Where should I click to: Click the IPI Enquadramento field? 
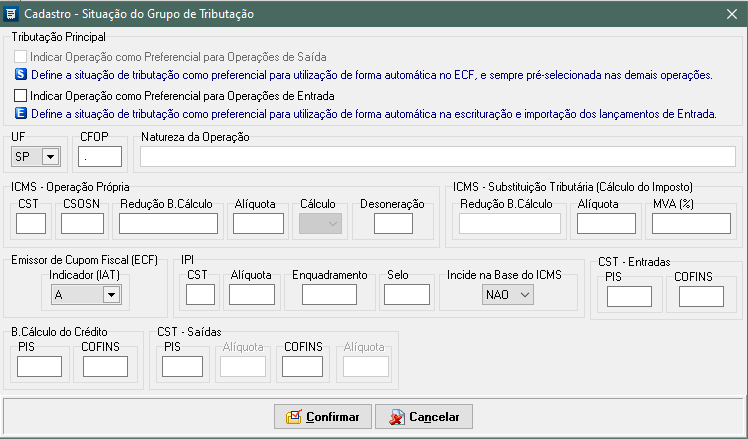click(x=329, y=294)
